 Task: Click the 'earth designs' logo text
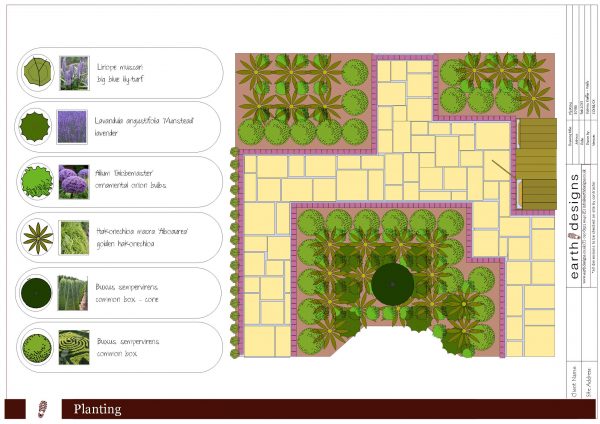tap(574, 227)
